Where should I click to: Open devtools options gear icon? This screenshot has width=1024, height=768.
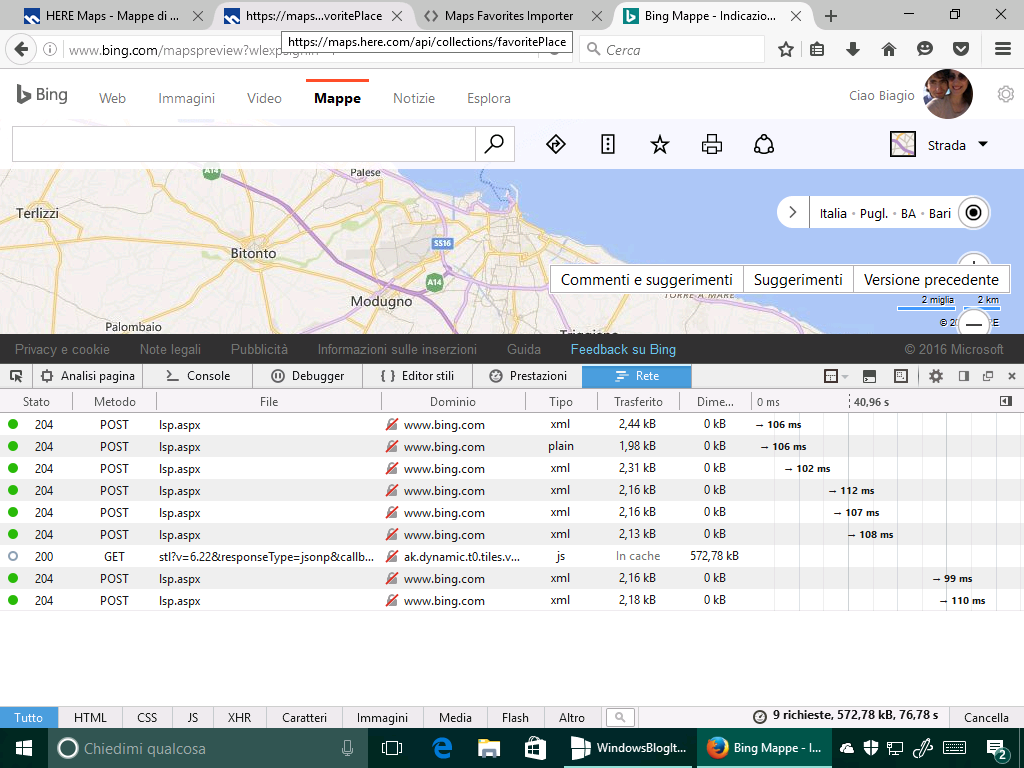point(936,376)
